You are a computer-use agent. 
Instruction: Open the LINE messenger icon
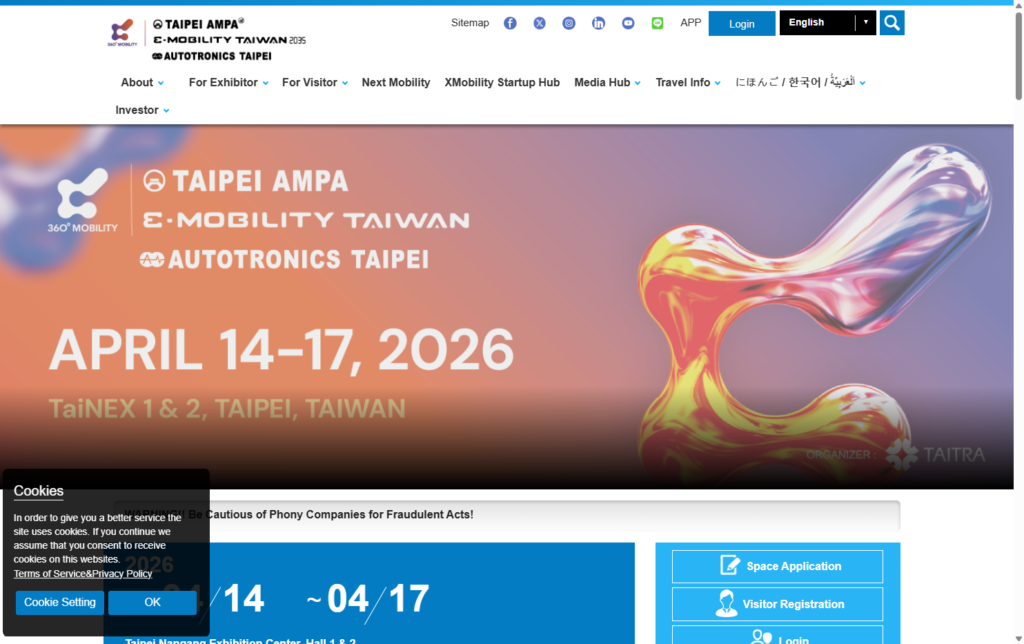(x=657, y=22)
